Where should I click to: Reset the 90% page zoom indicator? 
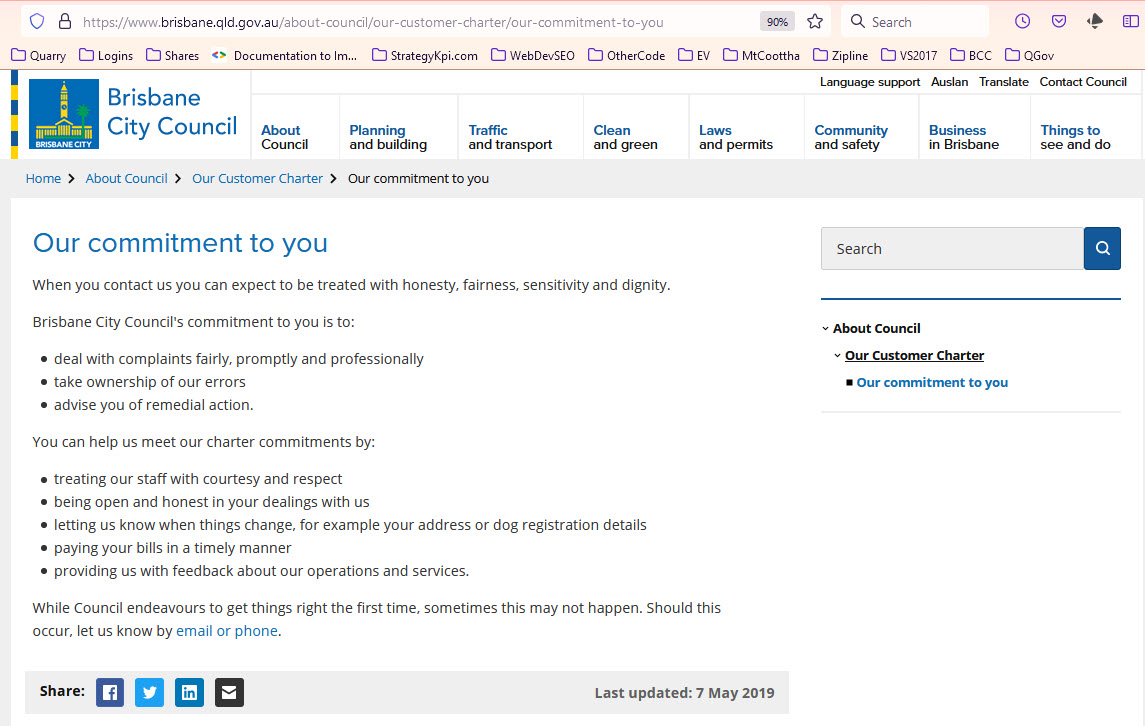777,22
